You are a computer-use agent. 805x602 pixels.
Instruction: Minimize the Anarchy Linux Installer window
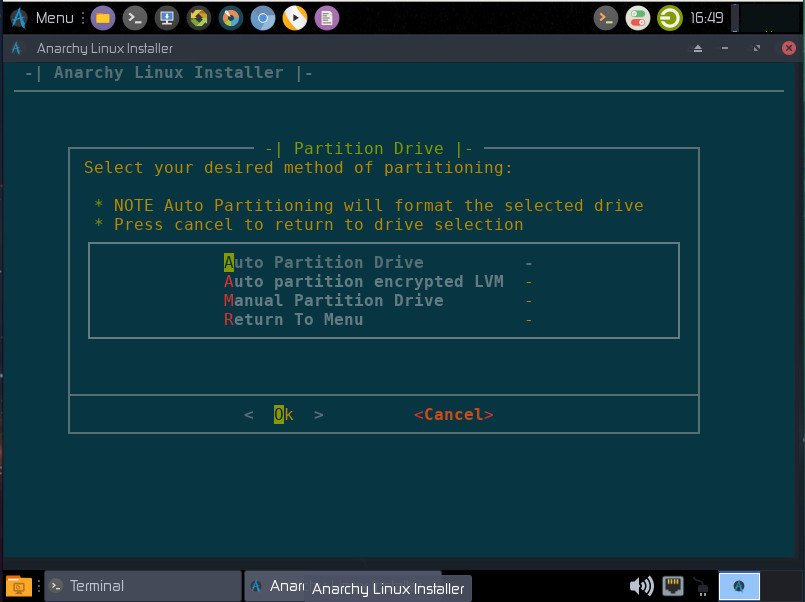click(725, 48)
